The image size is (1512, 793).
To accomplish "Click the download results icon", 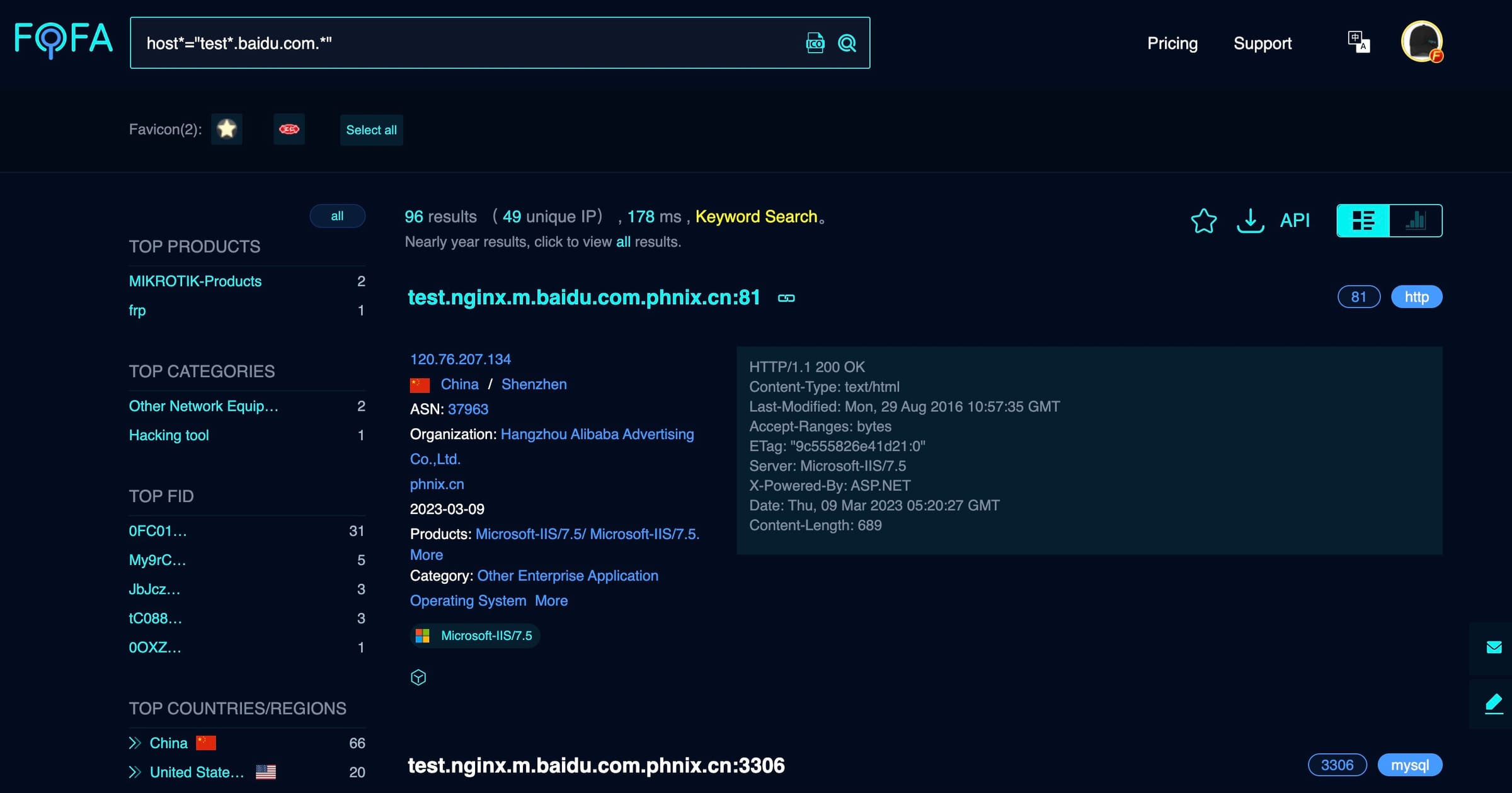I will click(x=1250, y=220).
